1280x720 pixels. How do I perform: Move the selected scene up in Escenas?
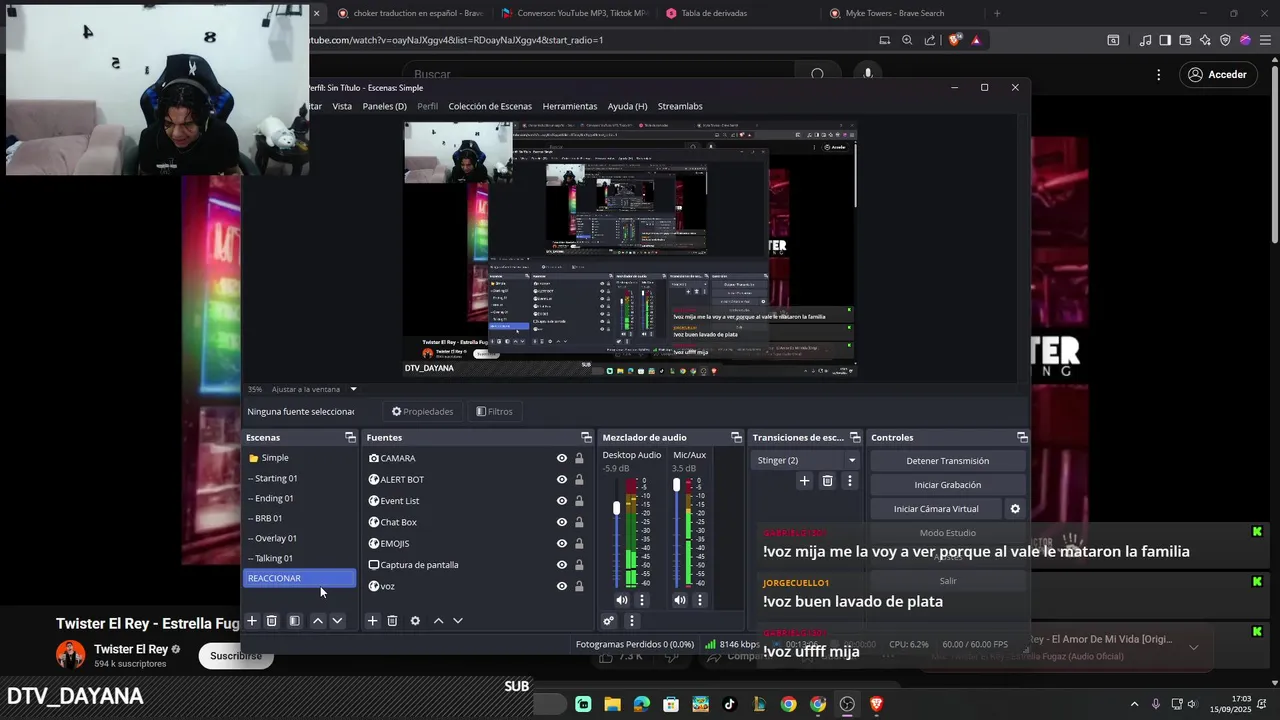click(x=318, y=621)
